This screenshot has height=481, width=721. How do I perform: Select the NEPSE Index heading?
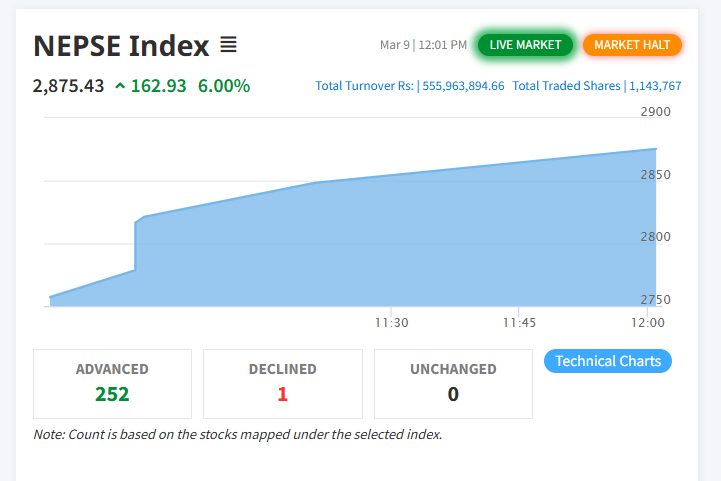[x=121, y=46]
